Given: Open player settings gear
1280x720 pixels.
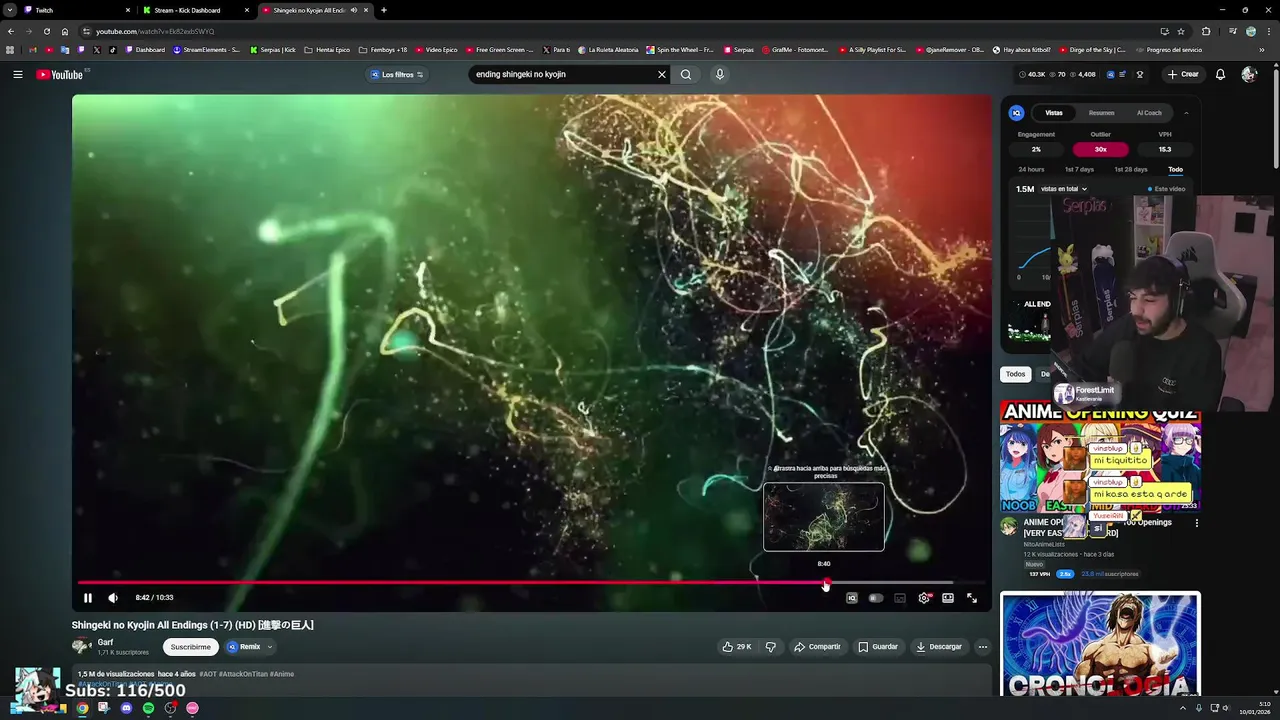Looking at the screenshot, I should coord(924,598).
